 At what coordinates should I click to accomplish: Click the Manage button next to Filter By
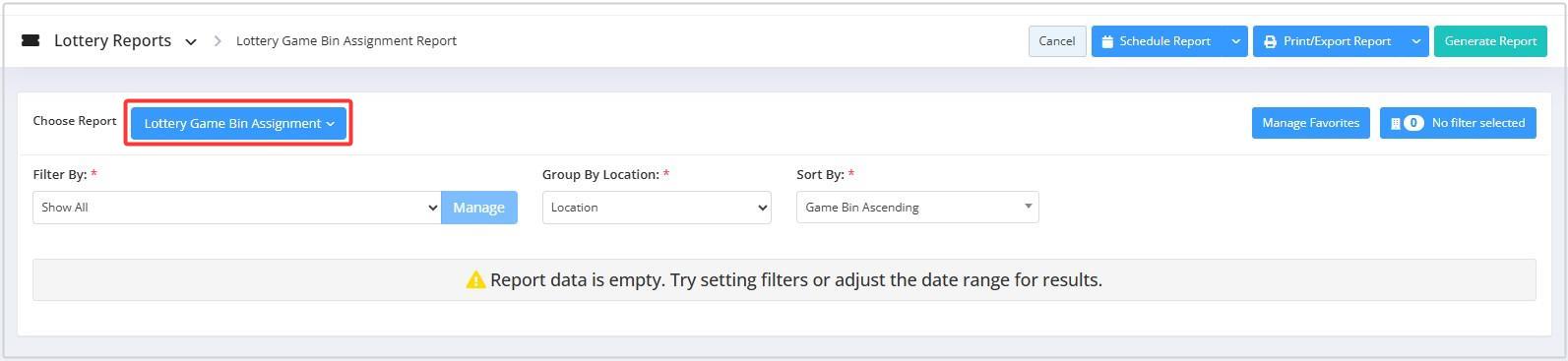(x=479, y=208)
